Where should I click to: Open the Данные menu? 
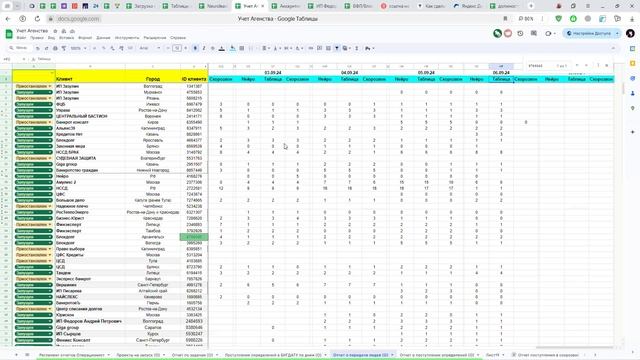(x=103, y=38)
